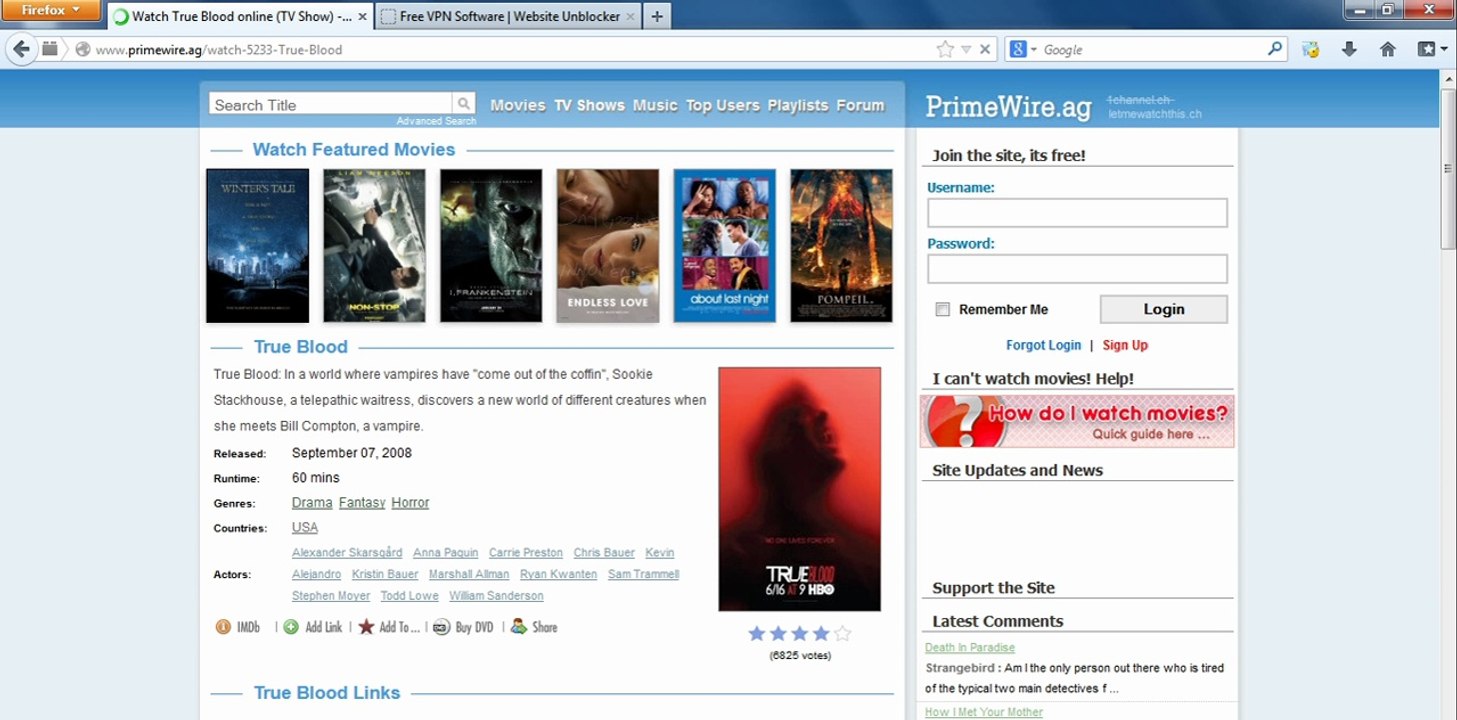Stop loading the page with the X
This screenshot has width=1457, height=720.
click(x=985, y=49)
